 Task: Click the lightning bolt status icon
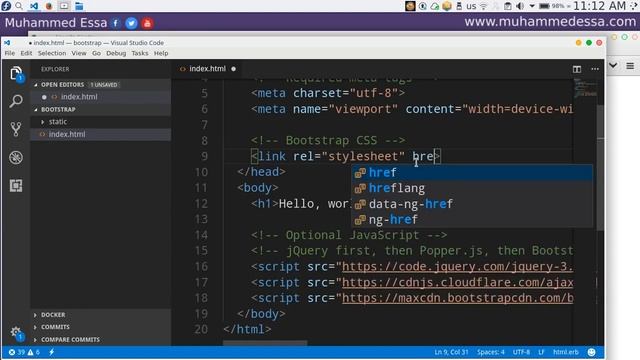click(x=52, y=352)
